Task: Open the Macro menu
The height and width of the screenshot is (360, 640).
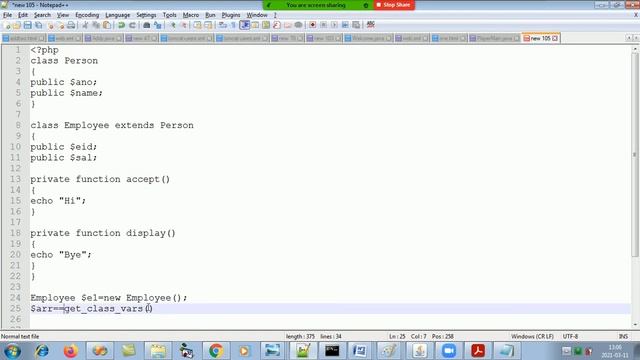Action: coord(191,15)
